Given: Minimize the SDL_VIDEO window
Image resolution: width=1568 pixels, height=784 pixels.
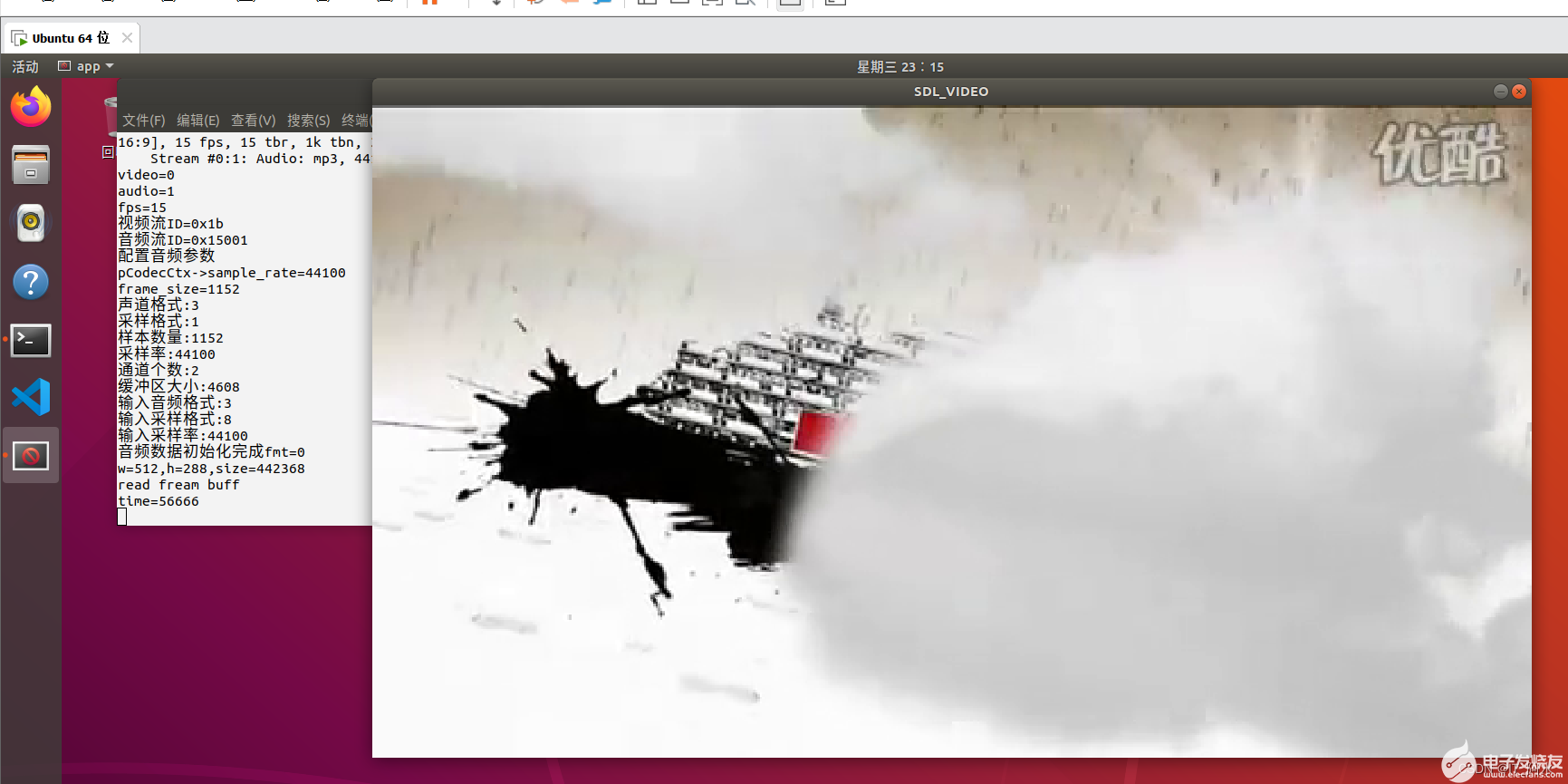Looking at the screenshot, I should point(1501,92).
